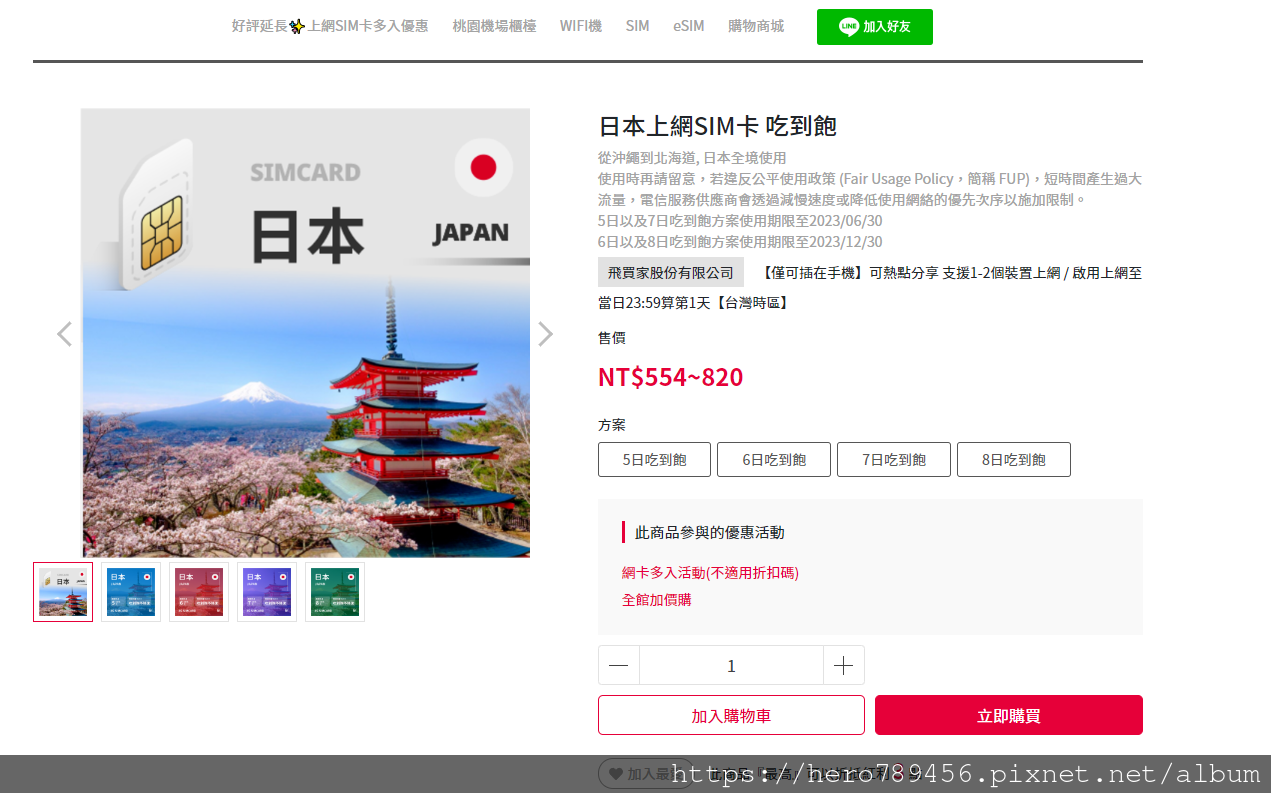
Task: Click the line ending 使用期限至2023/06/30
Action: (740, 221)
